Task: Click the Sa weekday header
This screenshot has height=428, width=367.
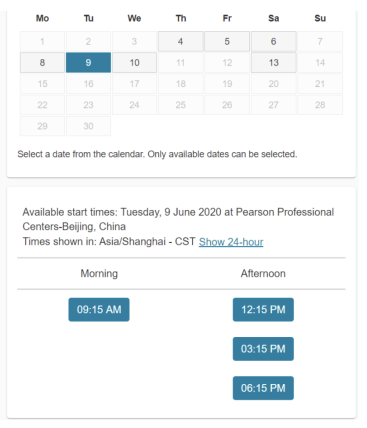Action: click(273, 18)
